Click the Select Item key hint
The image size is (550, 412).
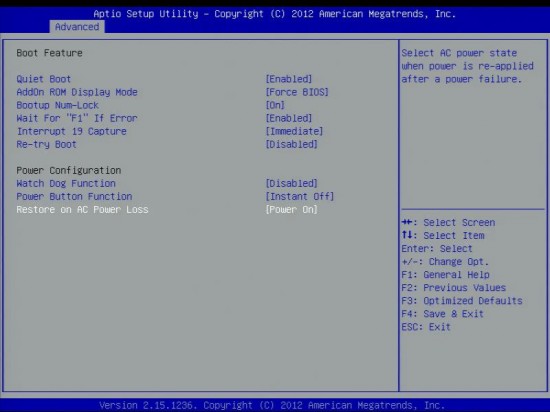click(x=443, y=236)
